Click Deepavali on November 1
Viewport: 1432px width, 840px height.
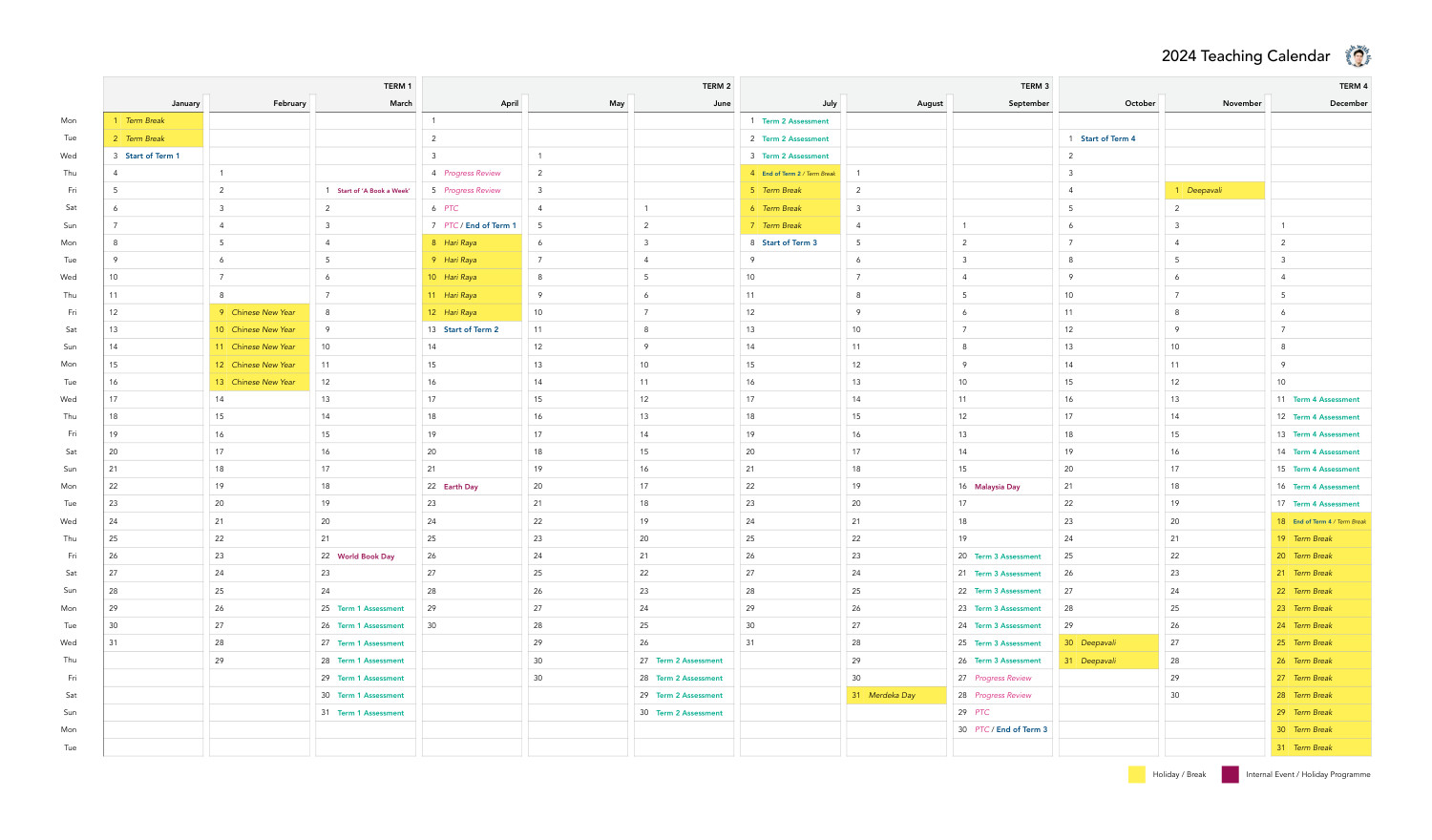coord(1214,190)
